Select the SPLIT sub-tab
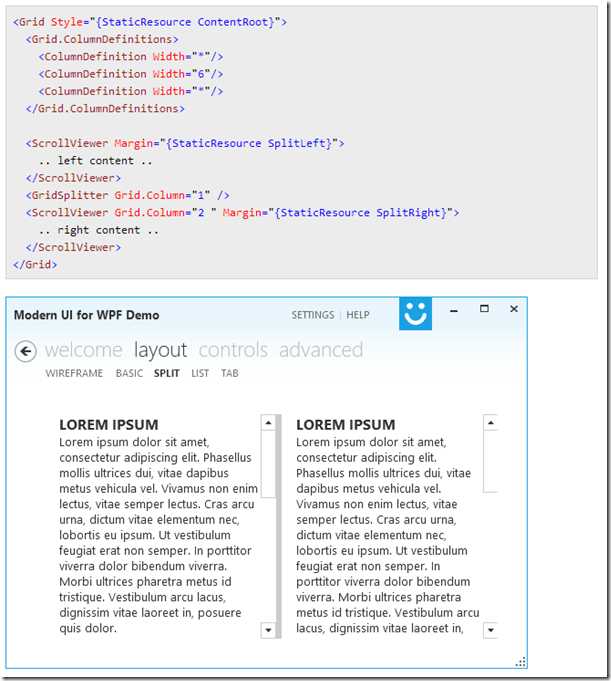The image size is (611, 681). (x=167, y=373)
